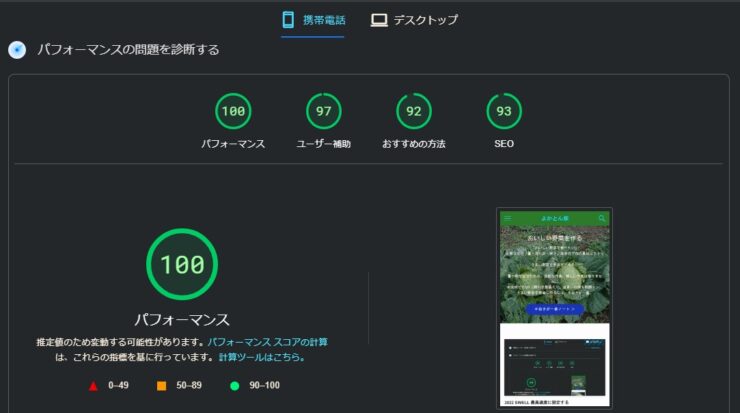Click the large 100 performance gauge

[x=182, y=264]
